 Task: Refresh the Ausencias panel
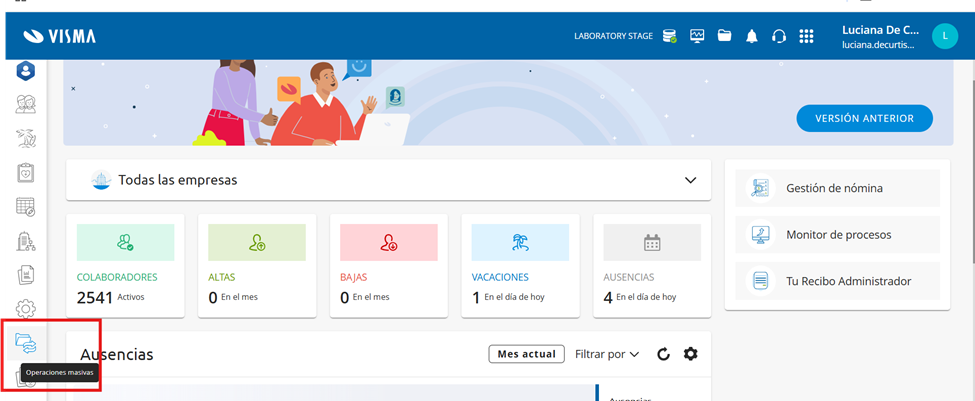663,354
